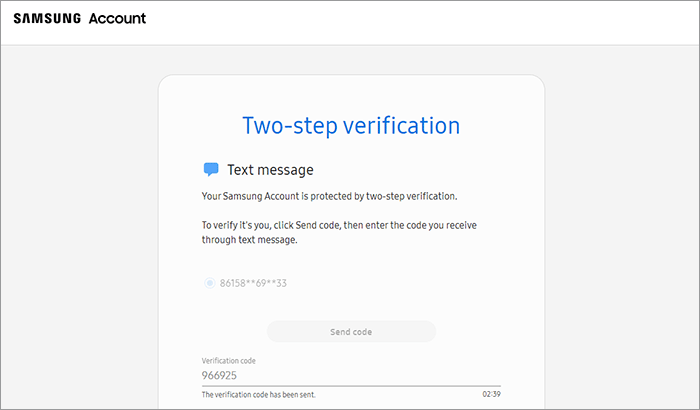Click the 02:39 countdown timer

tap(490, 395)
